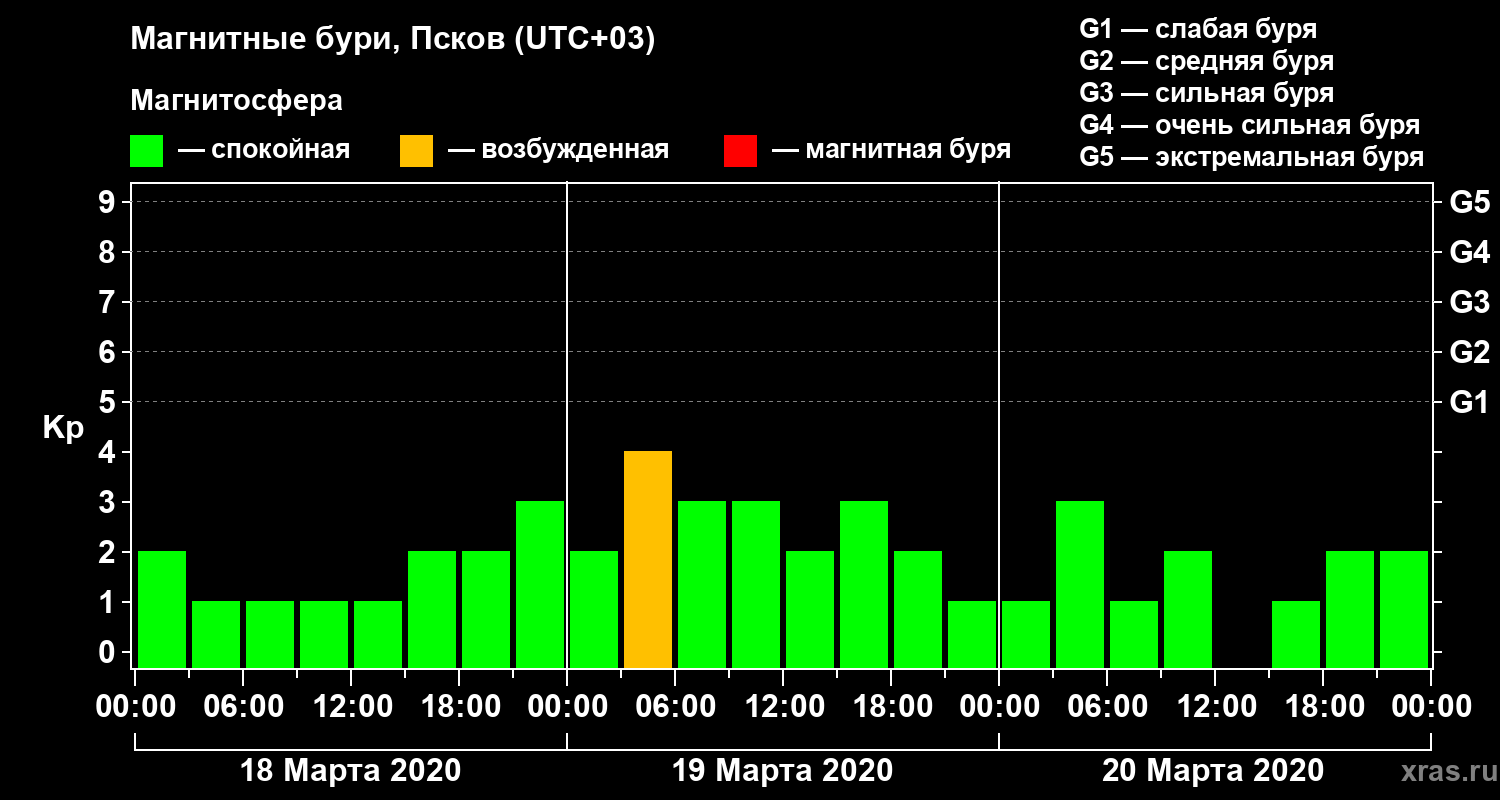
Task: Click the 'G3 — сильная буря' description
Action: (x=1207, y=93)
